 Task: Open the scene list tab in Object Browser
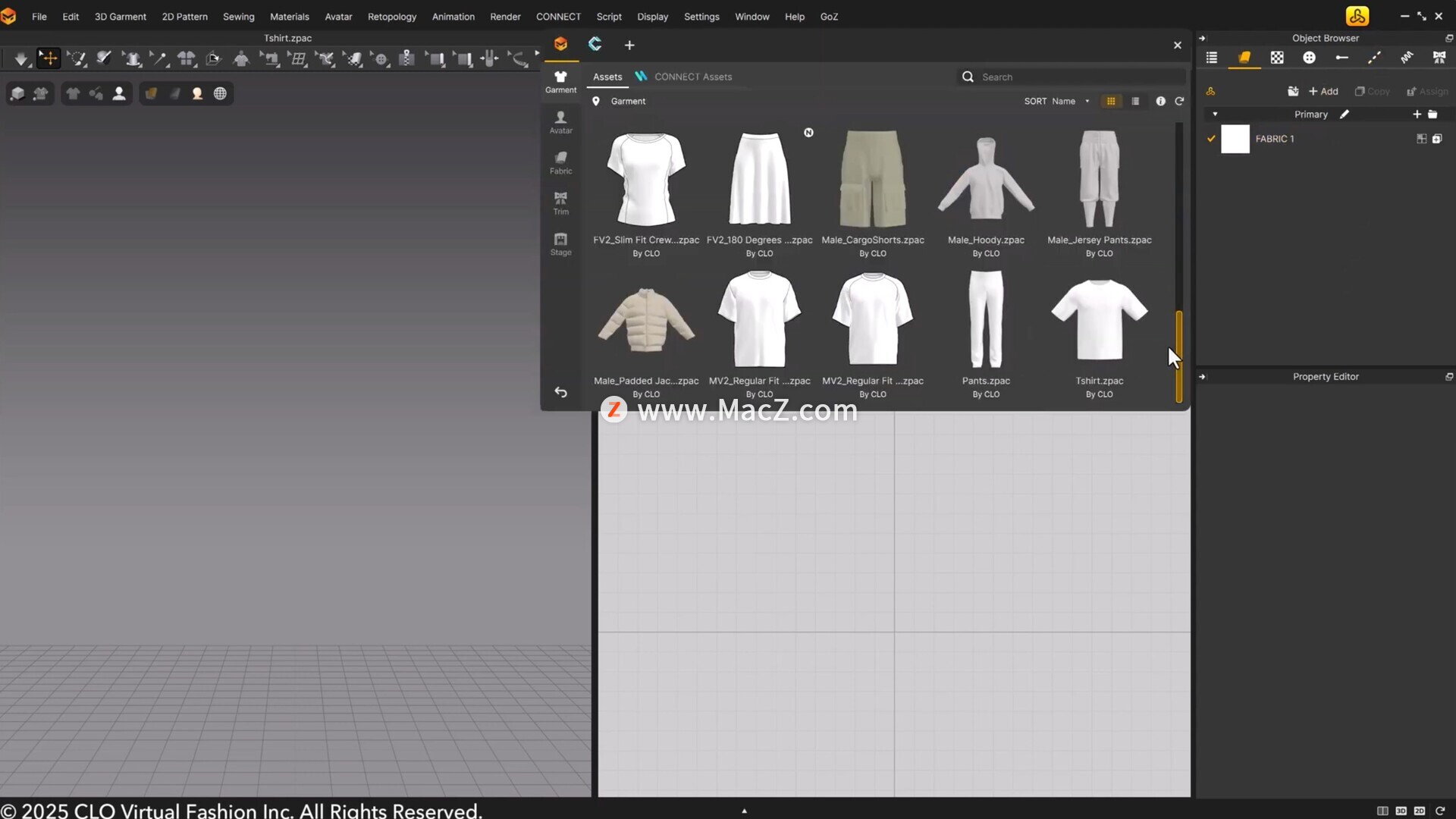click(x=1212, y=58)
